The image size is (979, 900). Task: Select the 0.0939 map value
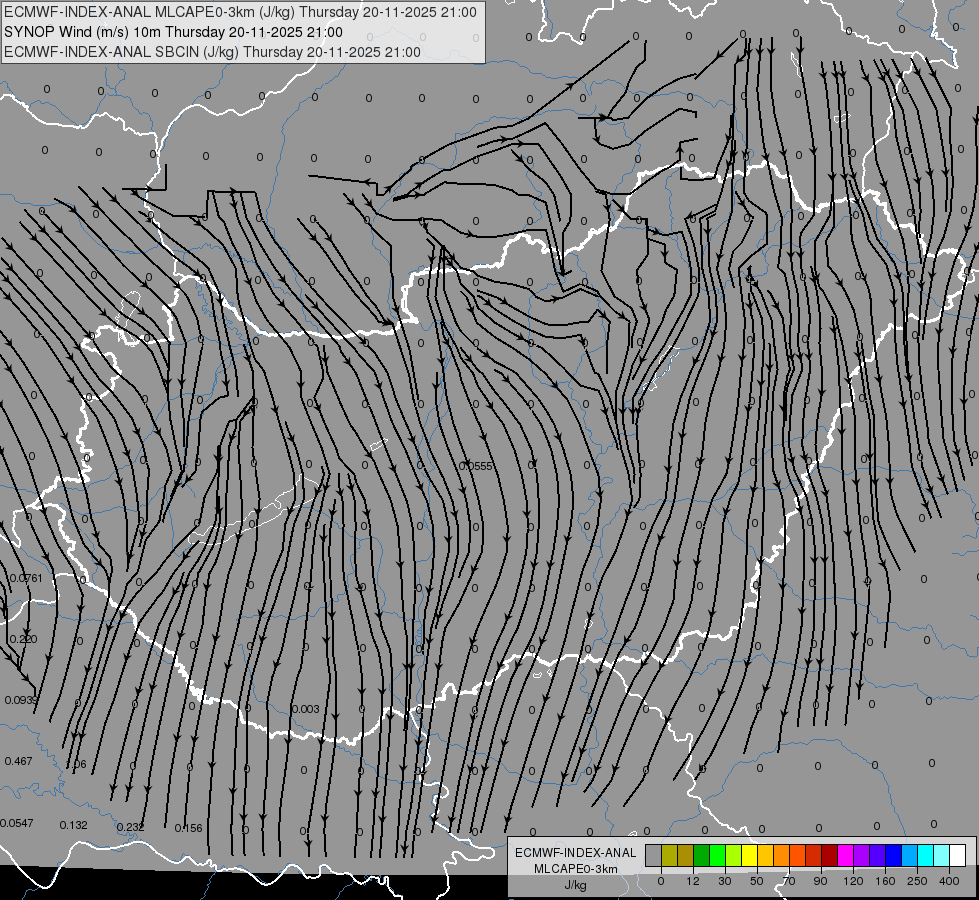21,700
